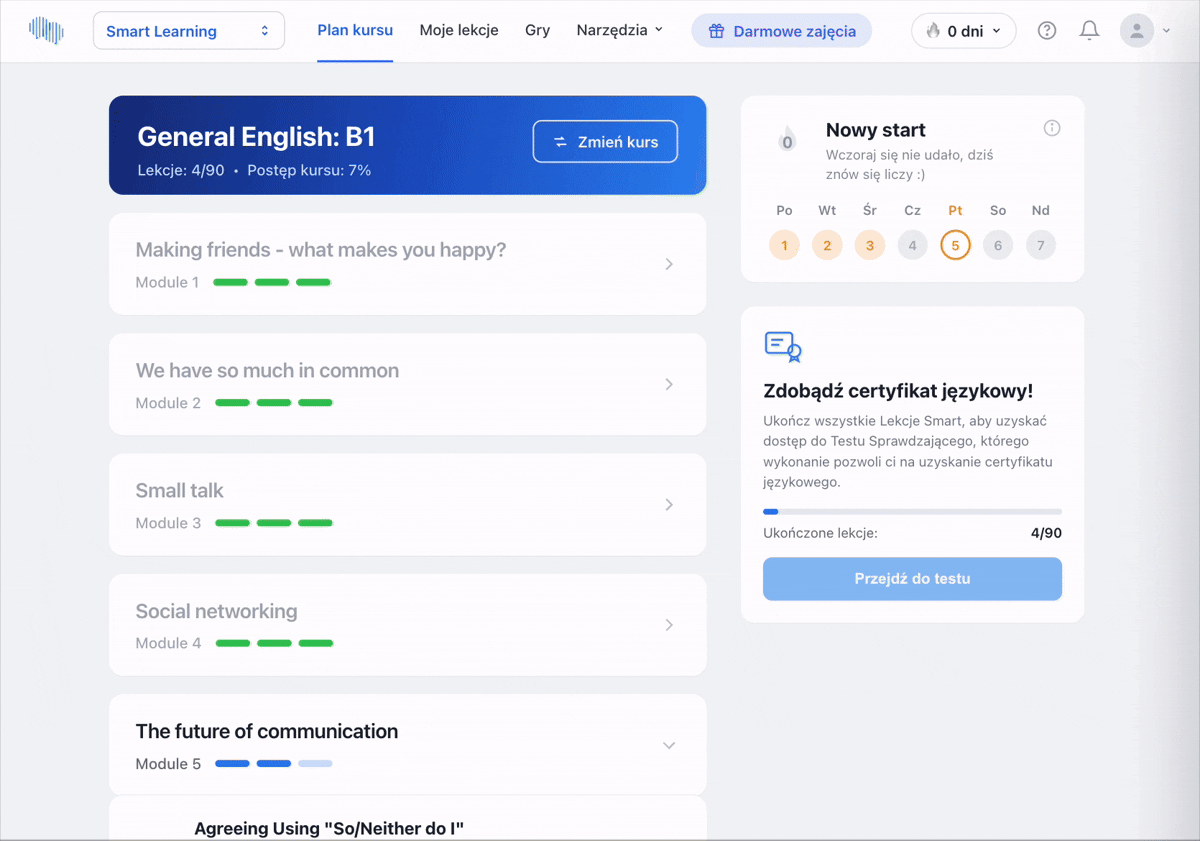Click Module 5 progress bars
The width and height of the screenshot is (1200, 841).
(x=274, y=764)
